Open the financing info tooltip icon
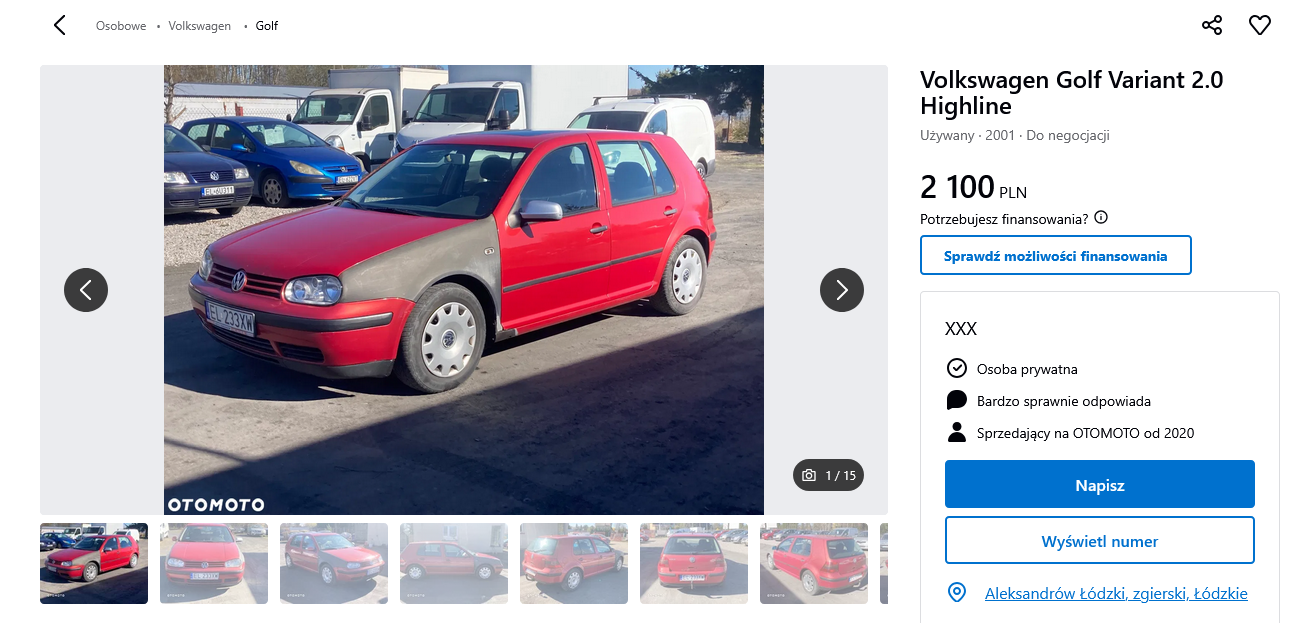Image resolution: width=1297 pixels, height=623 pixels. tap(1101, 218)
